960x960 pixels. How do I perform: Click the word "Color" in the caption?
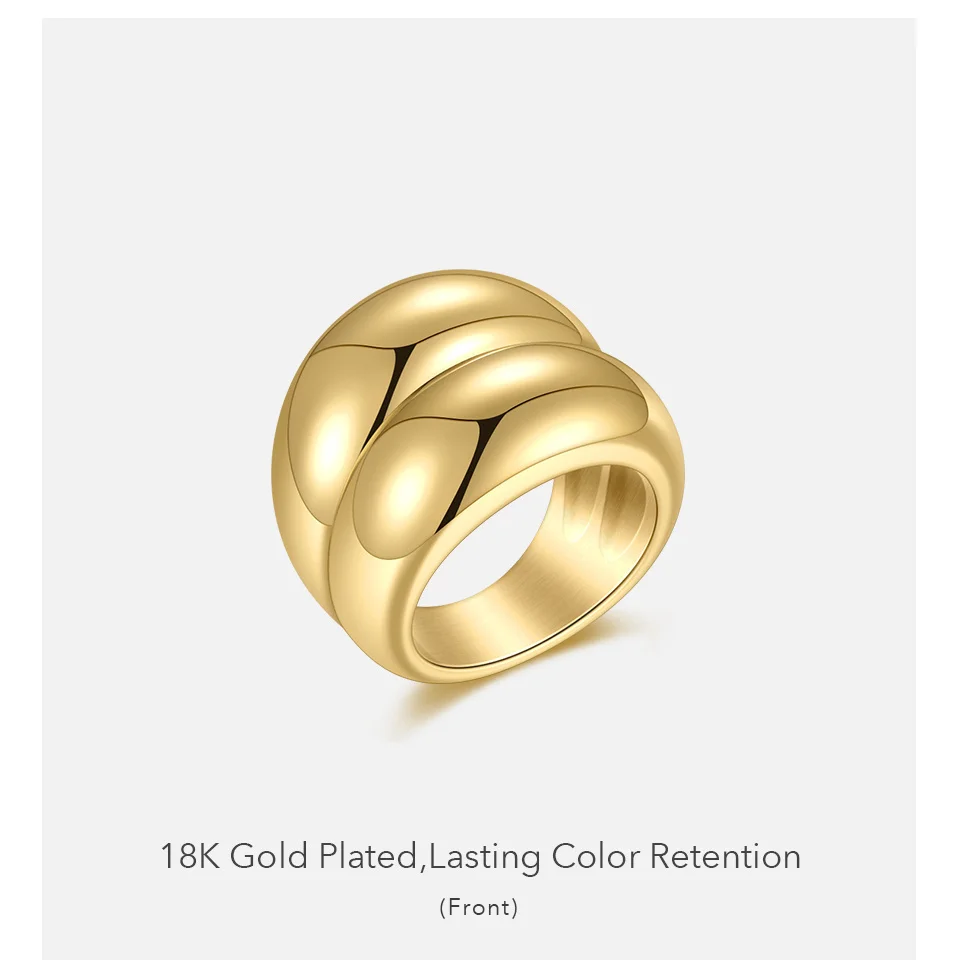click(x=596, y=856)
